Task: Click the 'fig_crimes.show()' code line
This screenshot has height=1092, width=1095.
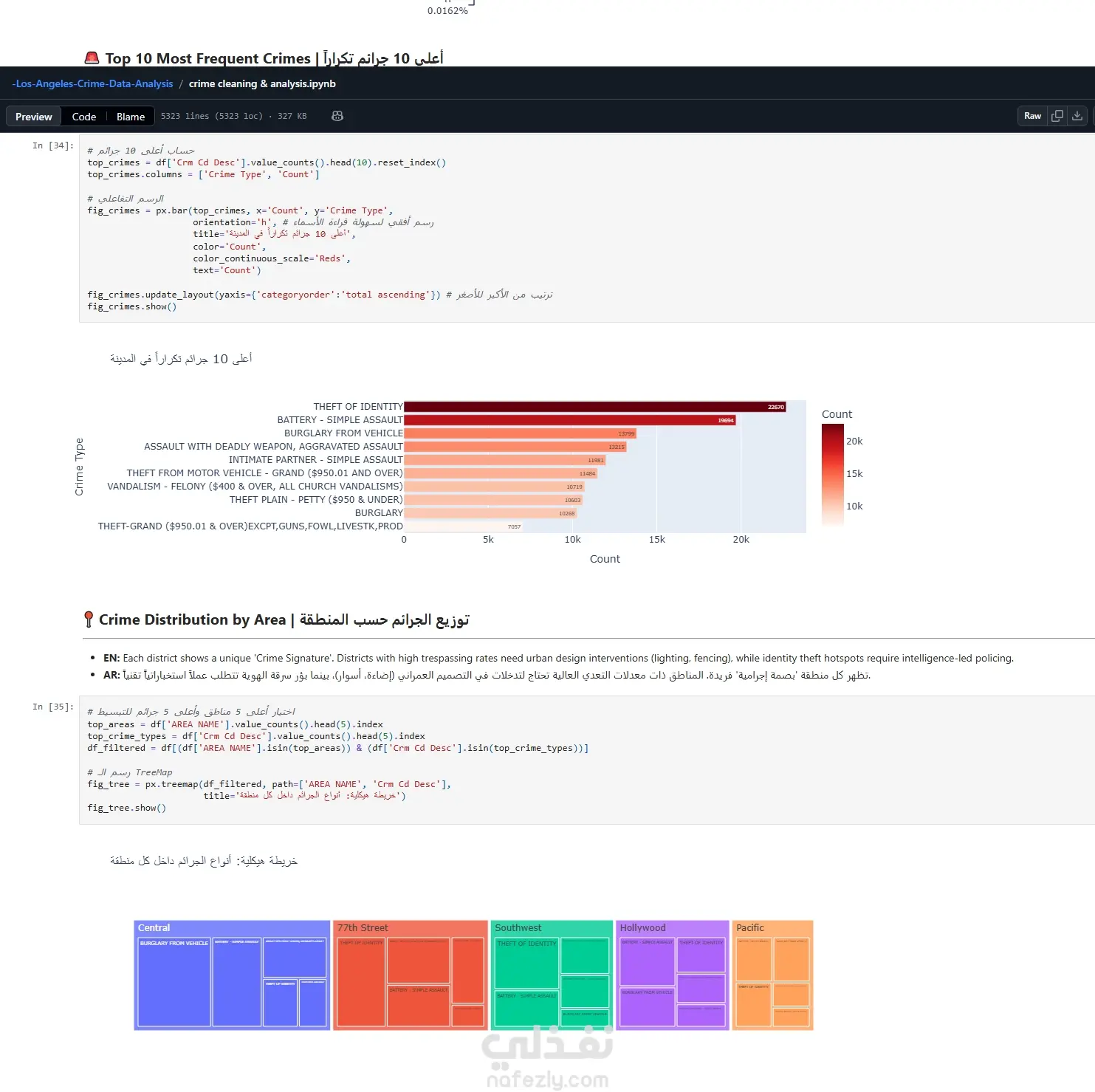Action: (132, 306)
